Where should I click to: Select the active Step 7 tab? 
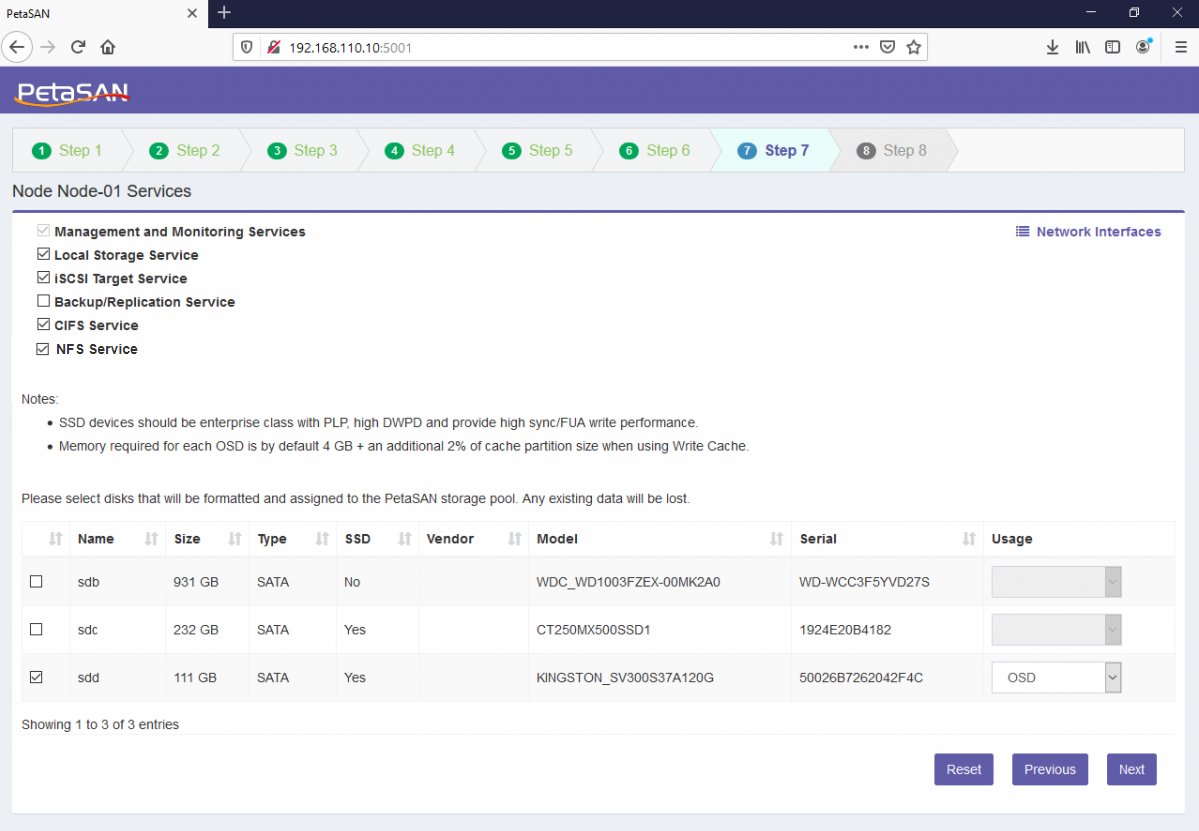pyautogui.click(x=773, y=151)
